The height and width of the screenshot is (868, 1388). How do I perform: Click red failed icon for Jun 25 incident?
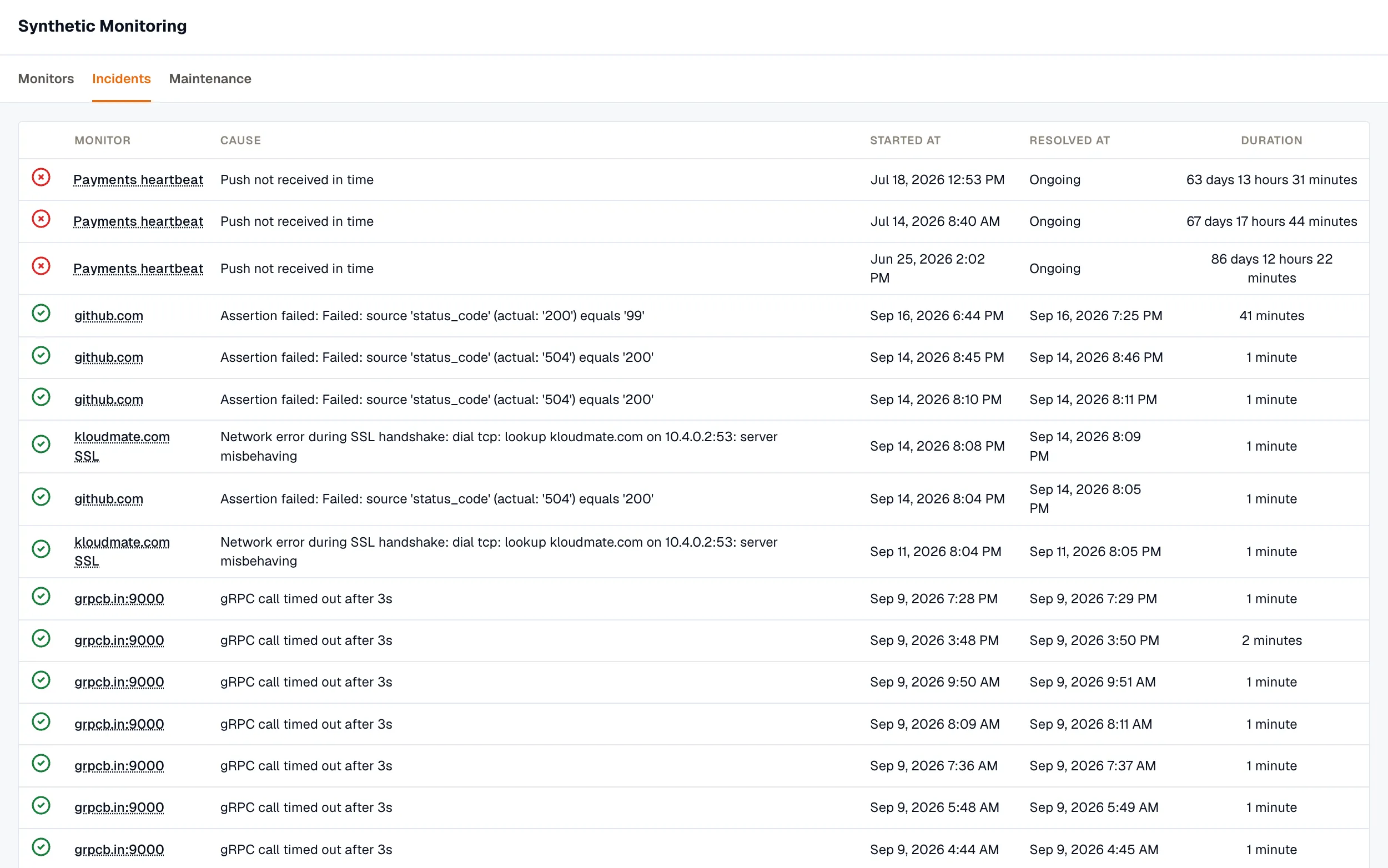(x=41, y=266)
